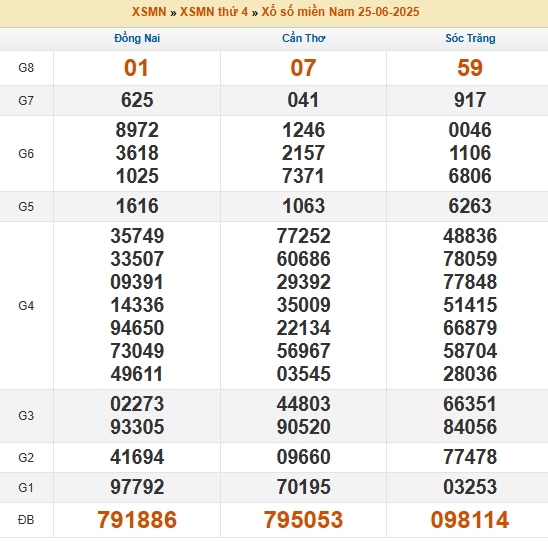Screen dimensions: 548x541
Task: Click the ĐB row label
Action: point(26,520)
